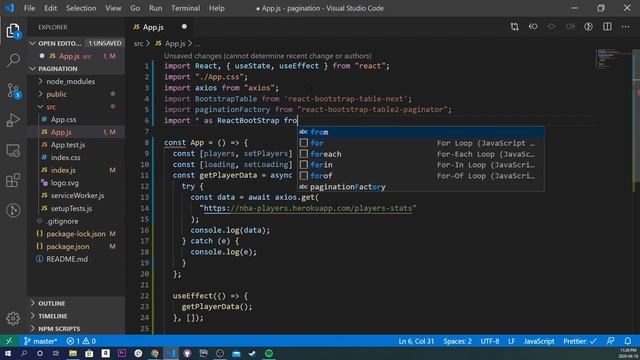
Task: Click the remote window icon in status bar
Action: coord(9,341)
